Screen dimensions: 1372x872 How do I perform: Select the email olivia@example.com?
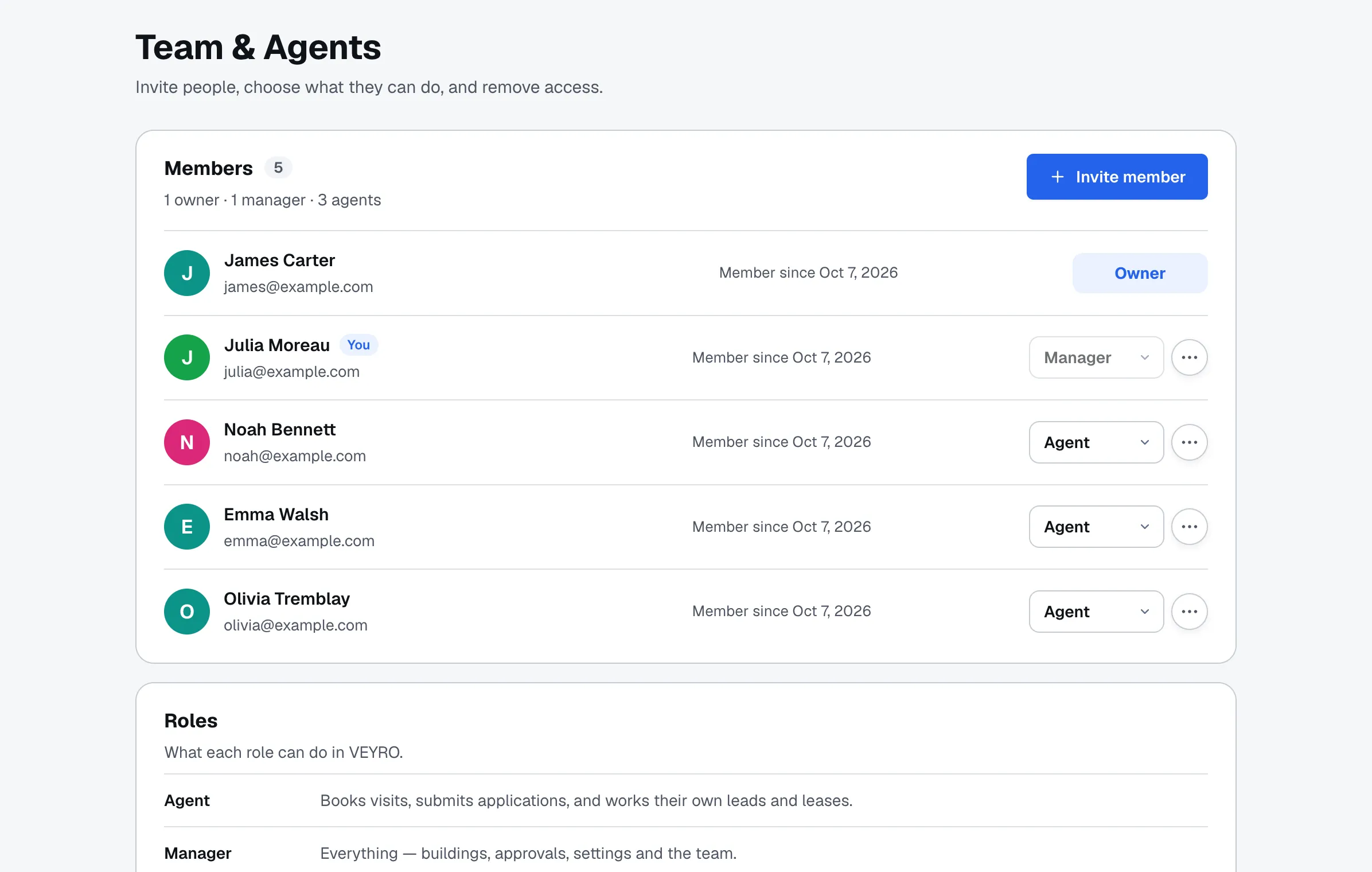coord(296,625)
